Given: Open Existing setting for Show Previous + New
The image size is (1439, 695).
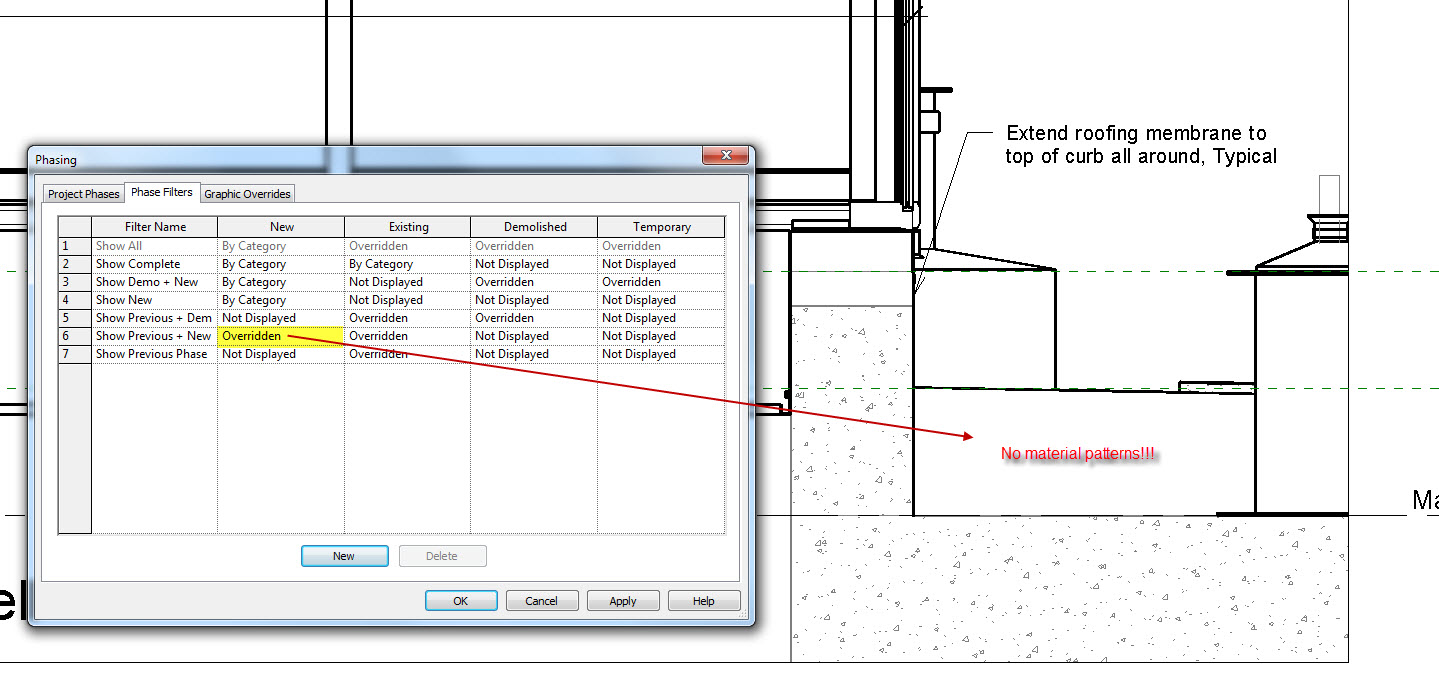Looking at the screenshot, I should (x=408, y=336).
